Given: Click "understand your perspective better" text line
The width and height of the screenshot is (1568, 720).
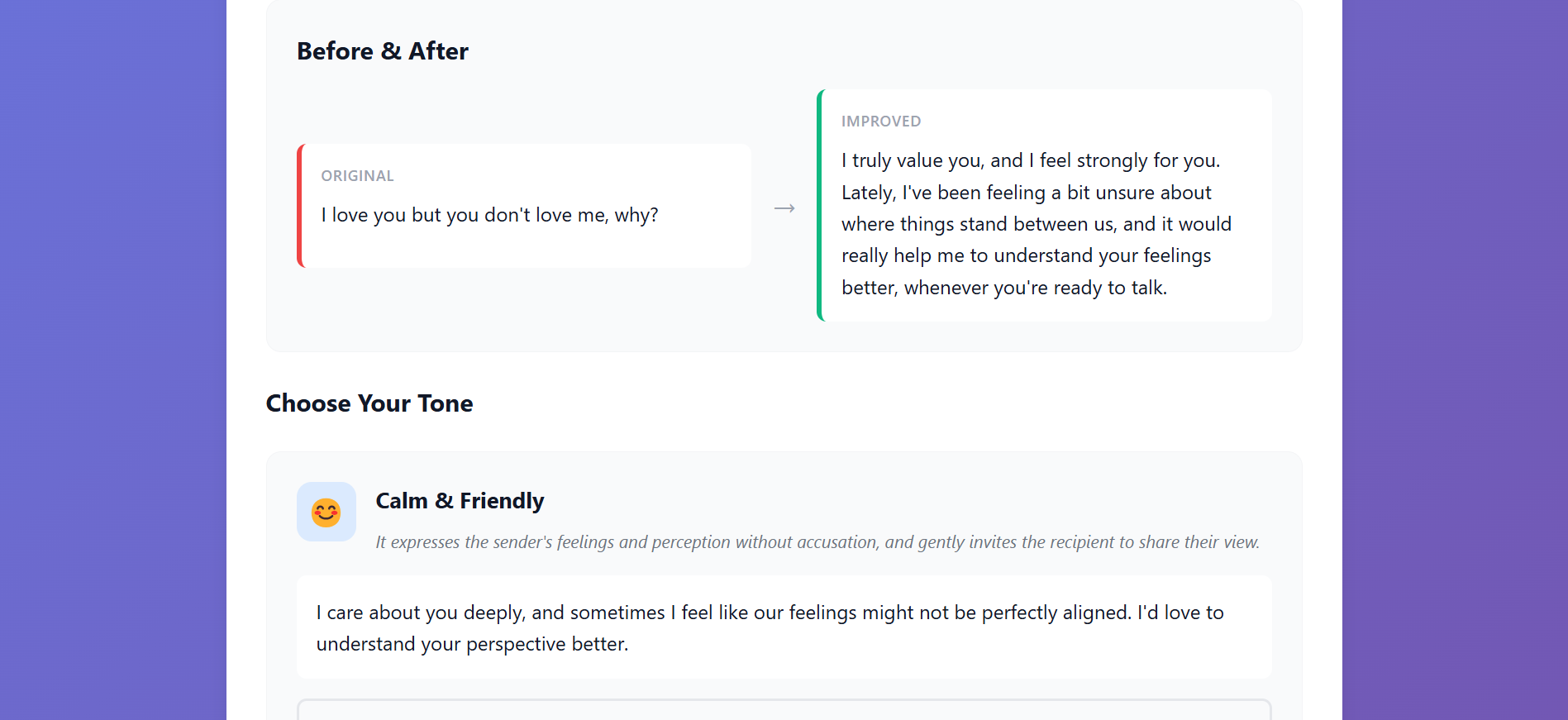Looking at the screenshot, I should 472,644.
